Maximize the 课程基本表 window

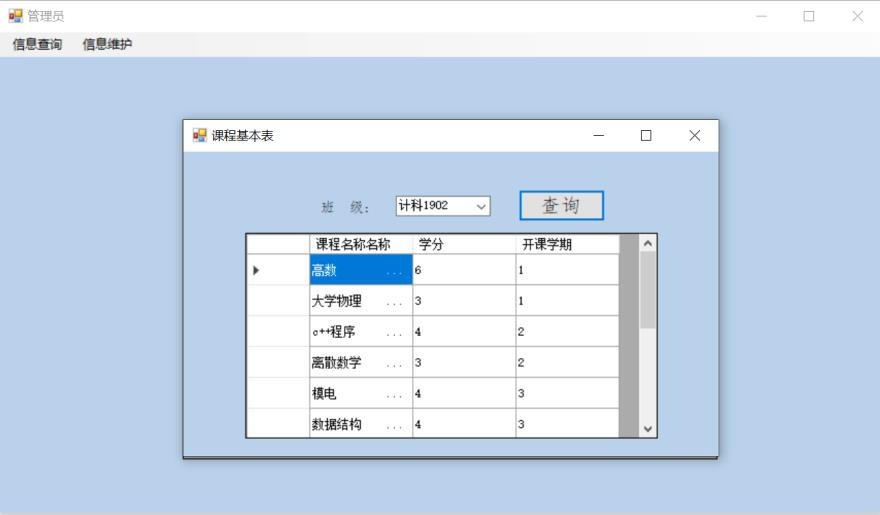click(x=646, y=135)
